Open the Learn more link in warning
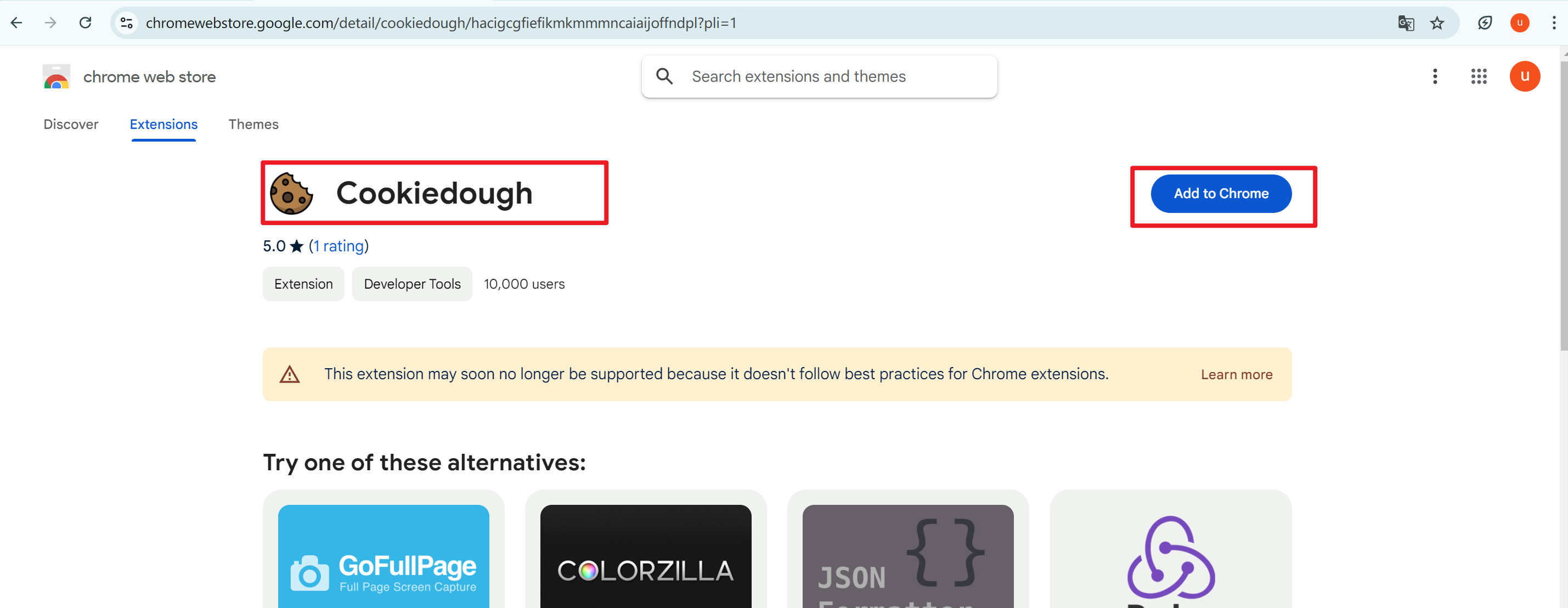The image size is (1568, 608). (x=1236, y=374)
